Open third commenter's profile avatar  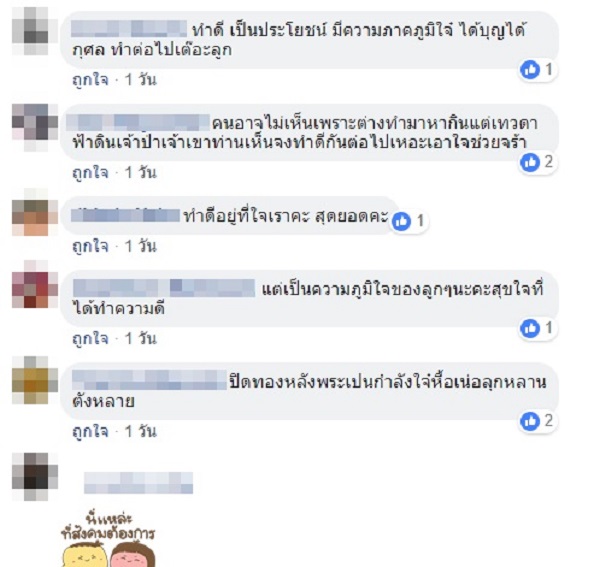(35, 212)
